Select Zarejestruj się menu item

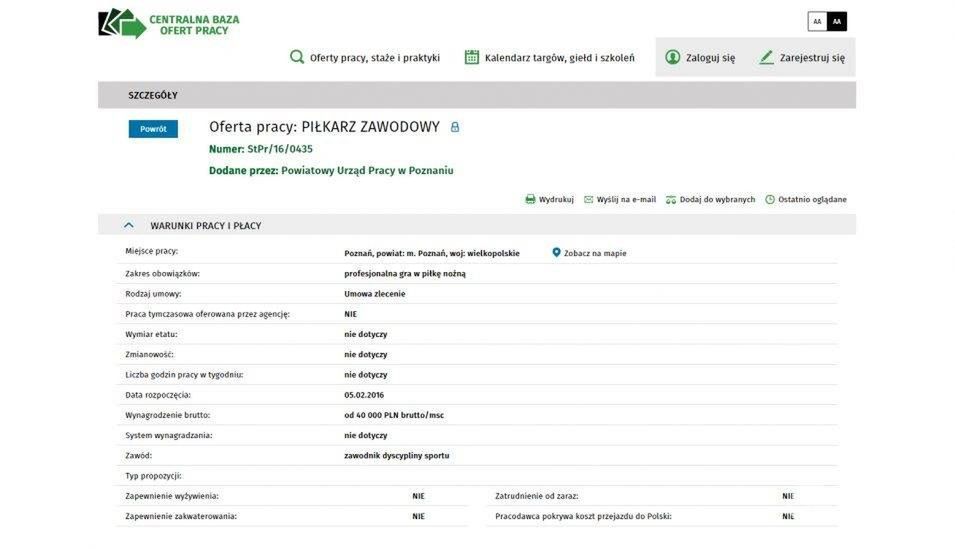(x=812, y=58)
